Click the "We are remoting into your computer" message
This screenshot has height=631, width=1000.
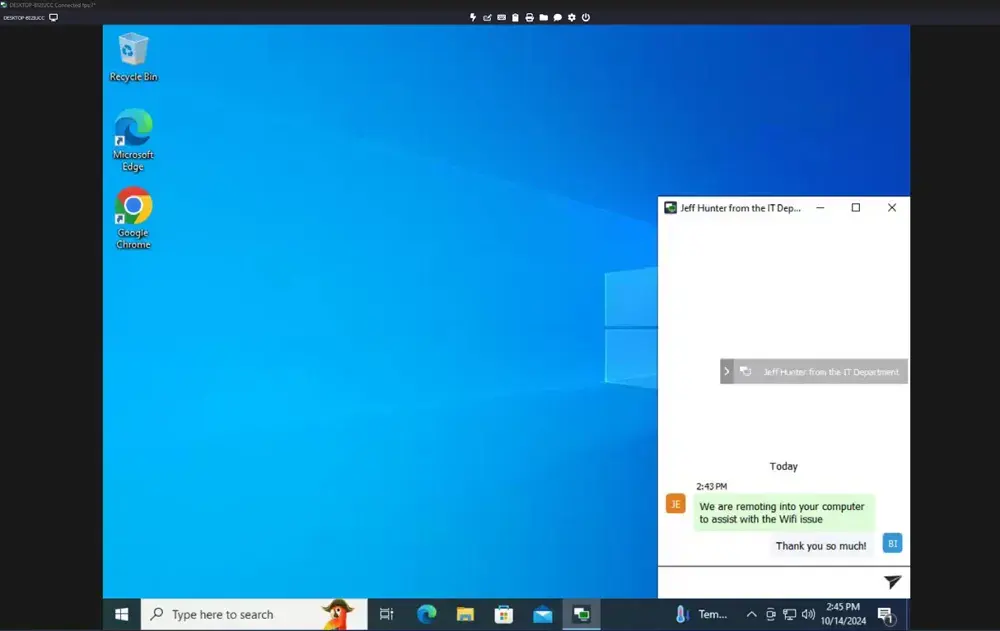(x=784, y=512)
